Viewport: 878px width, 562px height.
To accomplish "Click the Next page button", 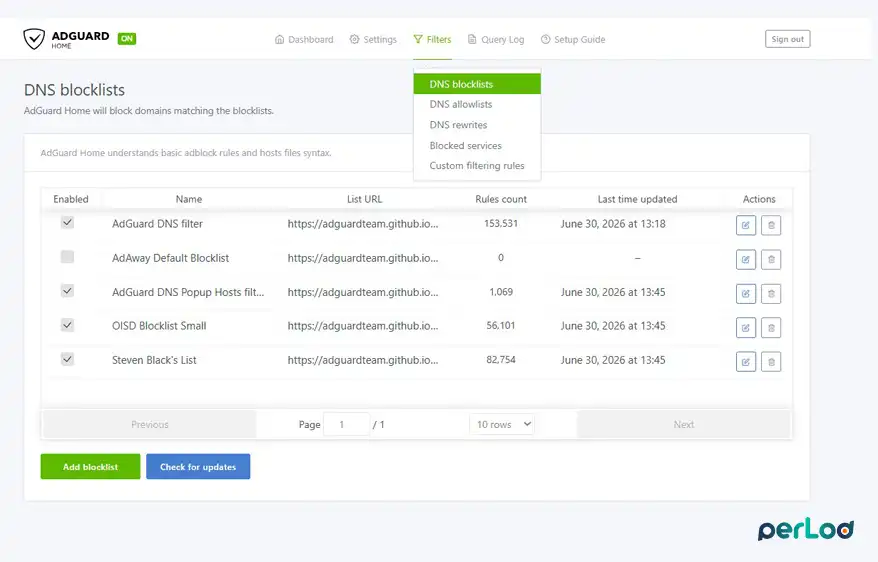I will (x=684, y=424).
